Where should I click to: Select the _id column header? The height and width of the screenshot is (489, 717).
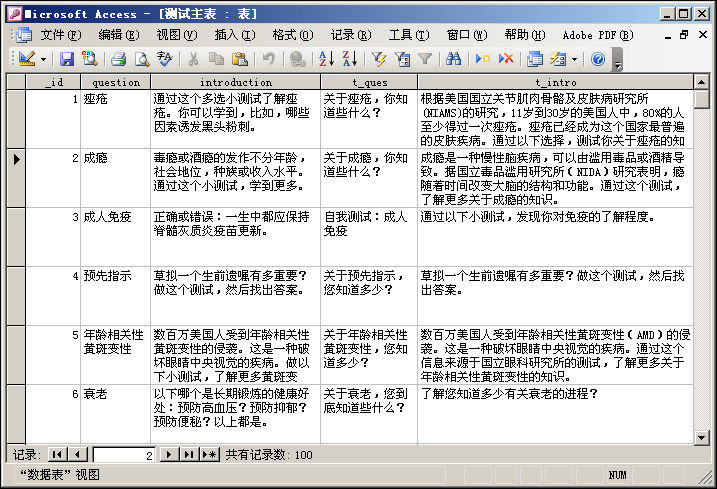tap(53, 82)
